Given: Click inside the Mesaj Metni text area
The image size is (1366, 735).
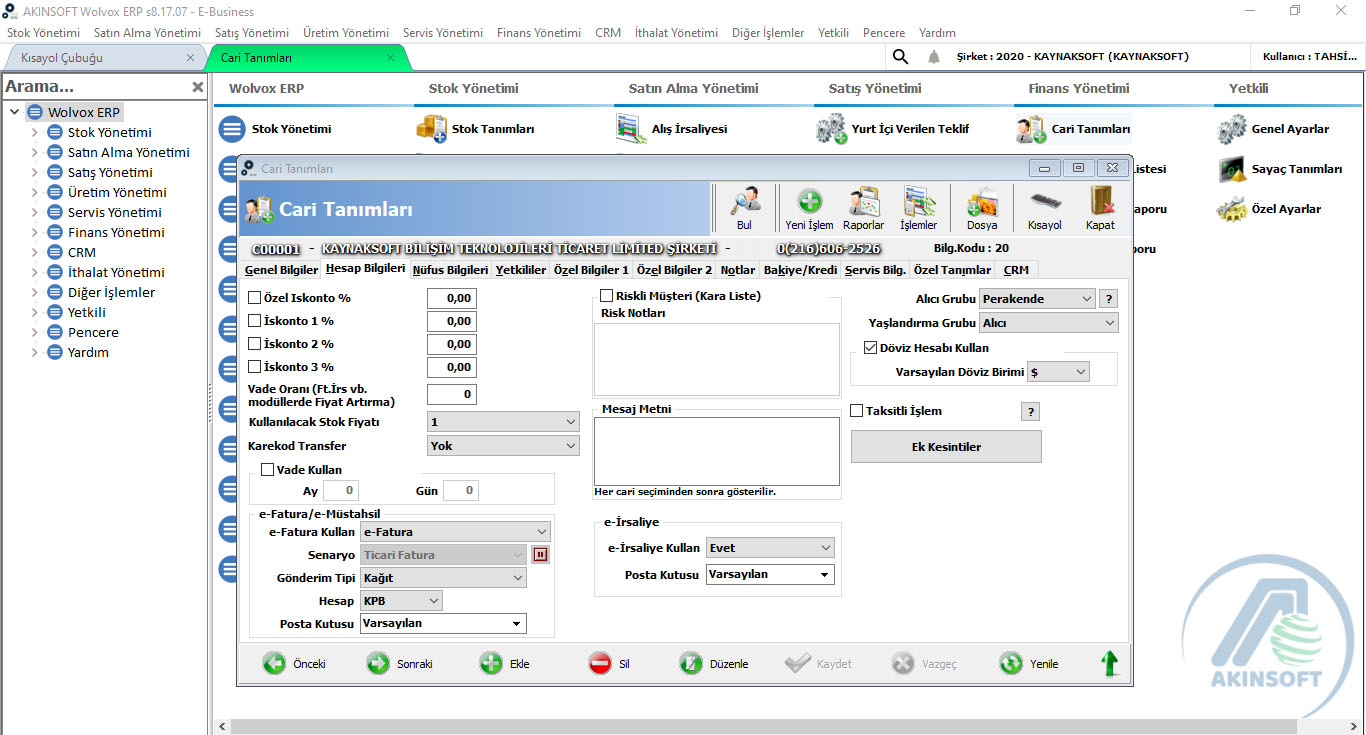Looking at the screenshot, I should (x=716, y=450).
